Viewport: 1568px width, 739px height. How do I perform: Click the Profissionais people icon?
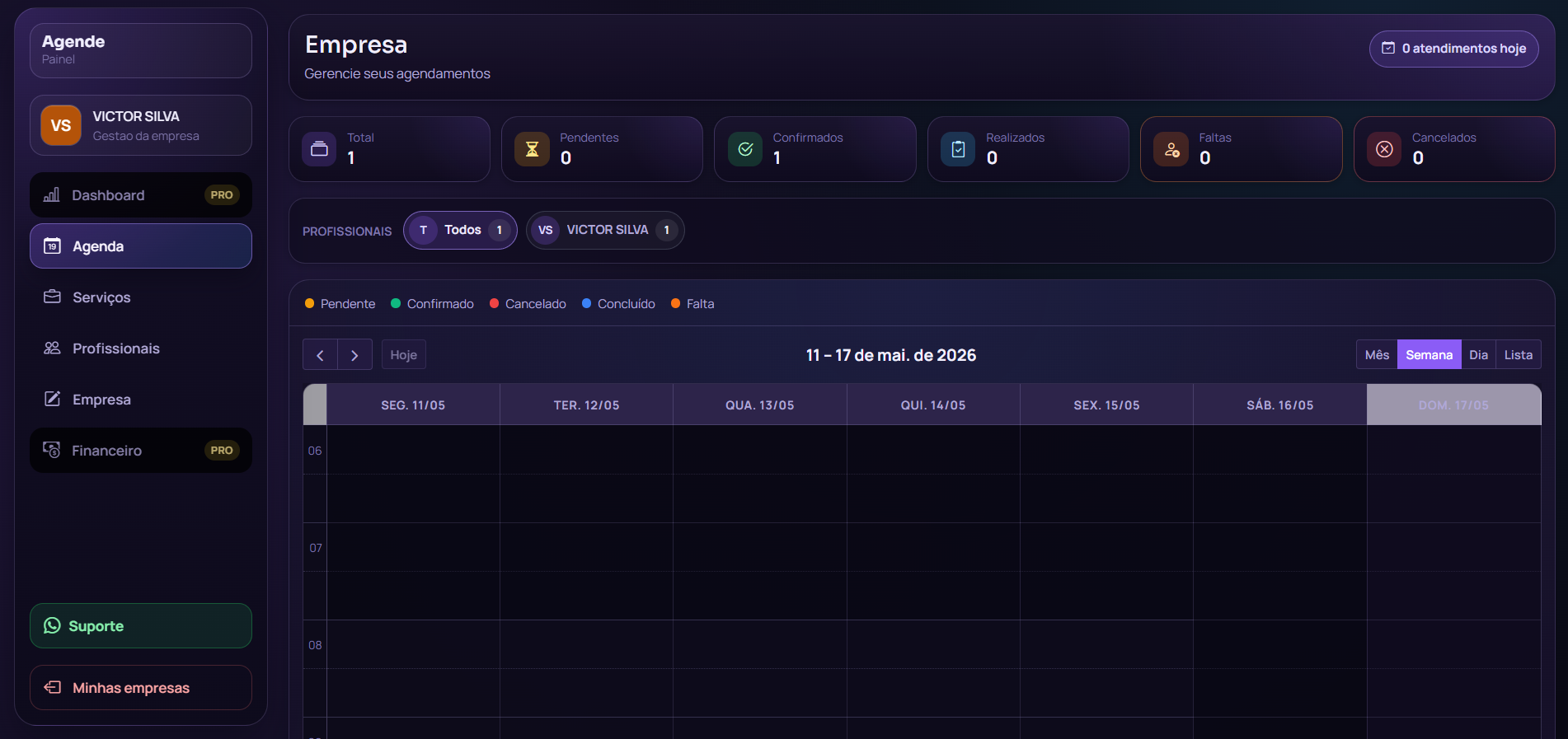pyautogui.click(x=52, y=348)
